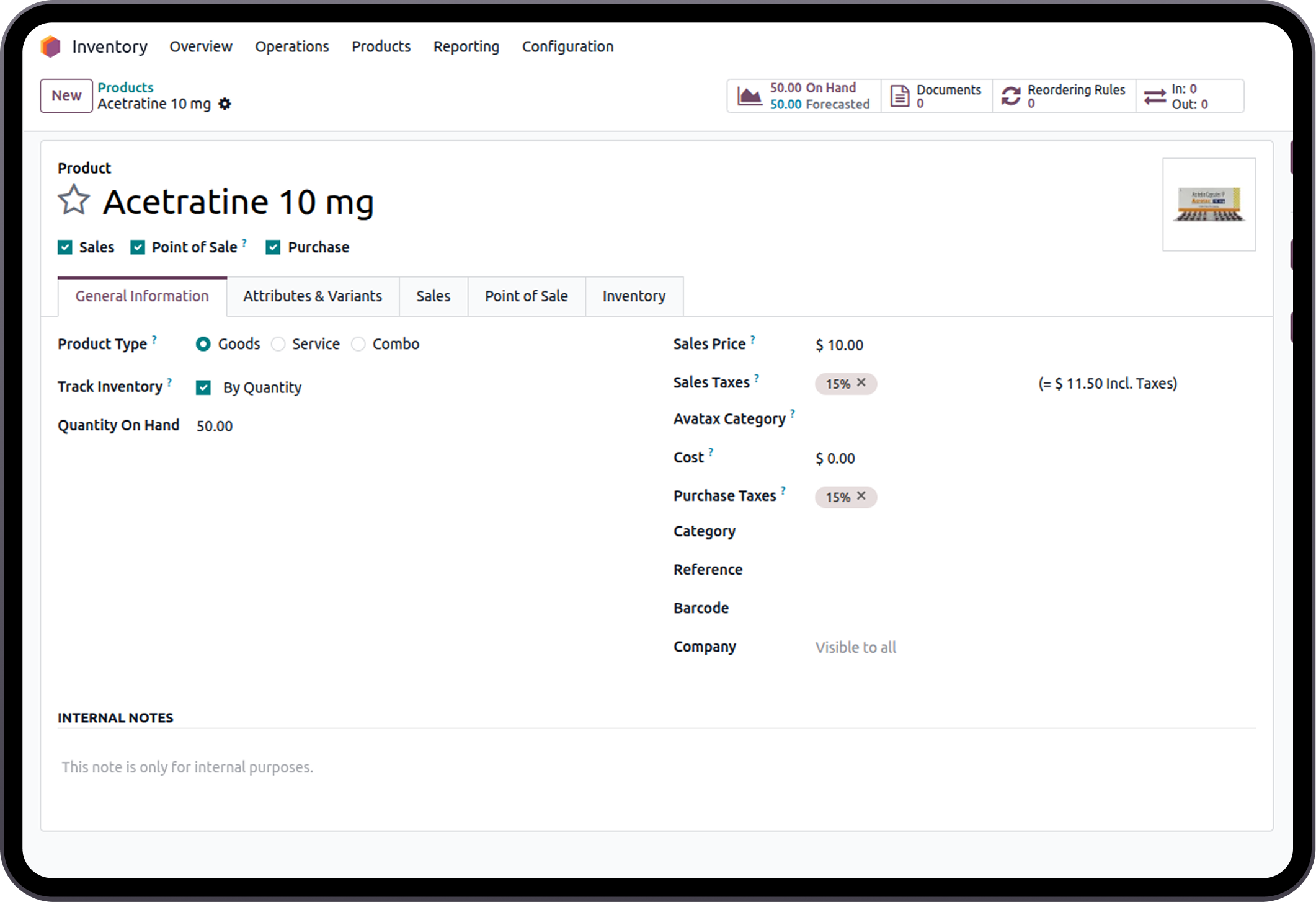
Task: Switch to General Information tab
Action: (x=142, y=296)
